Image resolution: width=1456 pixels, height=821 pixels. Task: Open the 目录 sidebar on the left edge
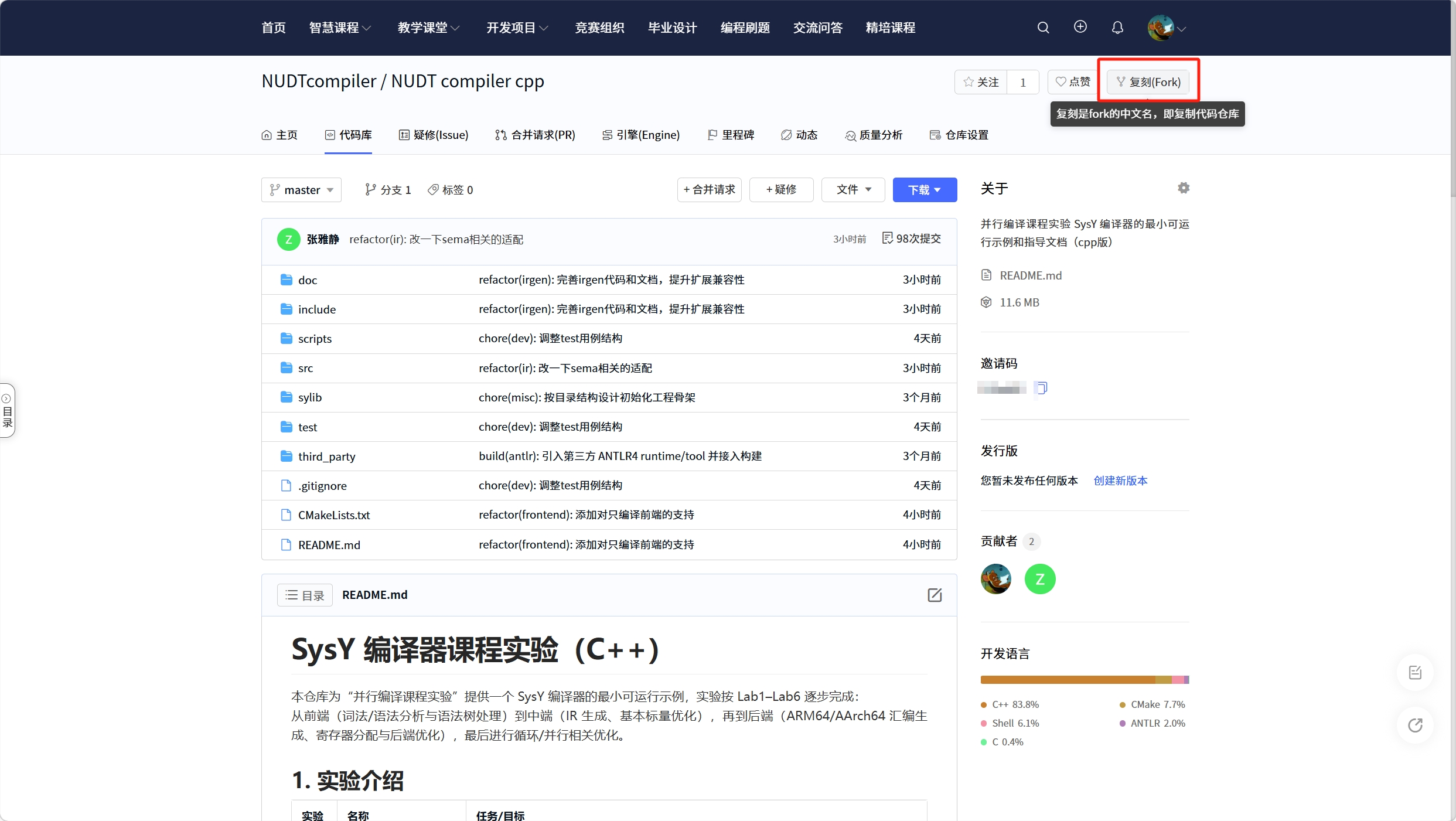(x=8, y=410)
